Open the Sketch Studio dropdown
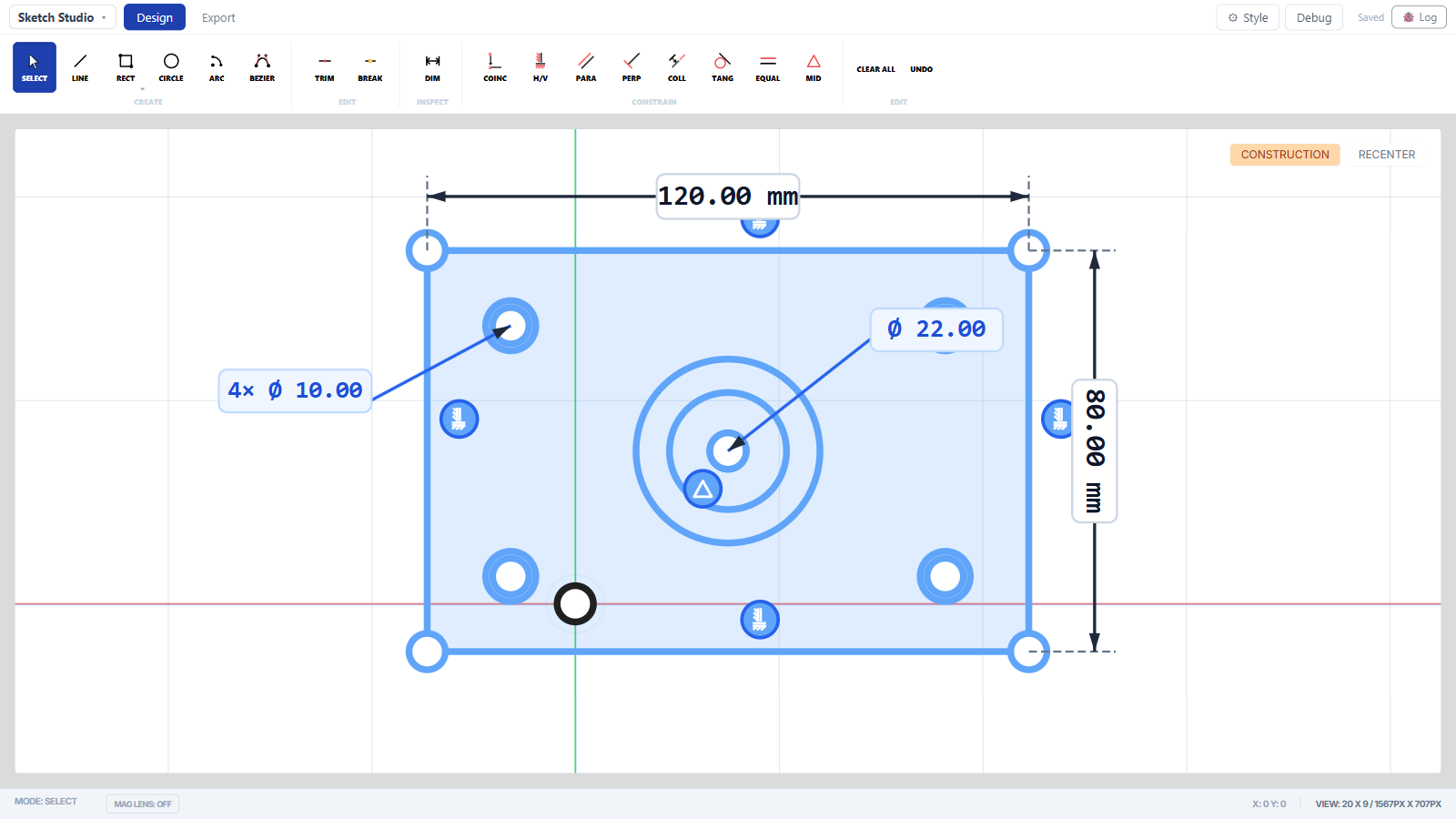This screenshot has width=1456, height=819. tap(63, 17)
